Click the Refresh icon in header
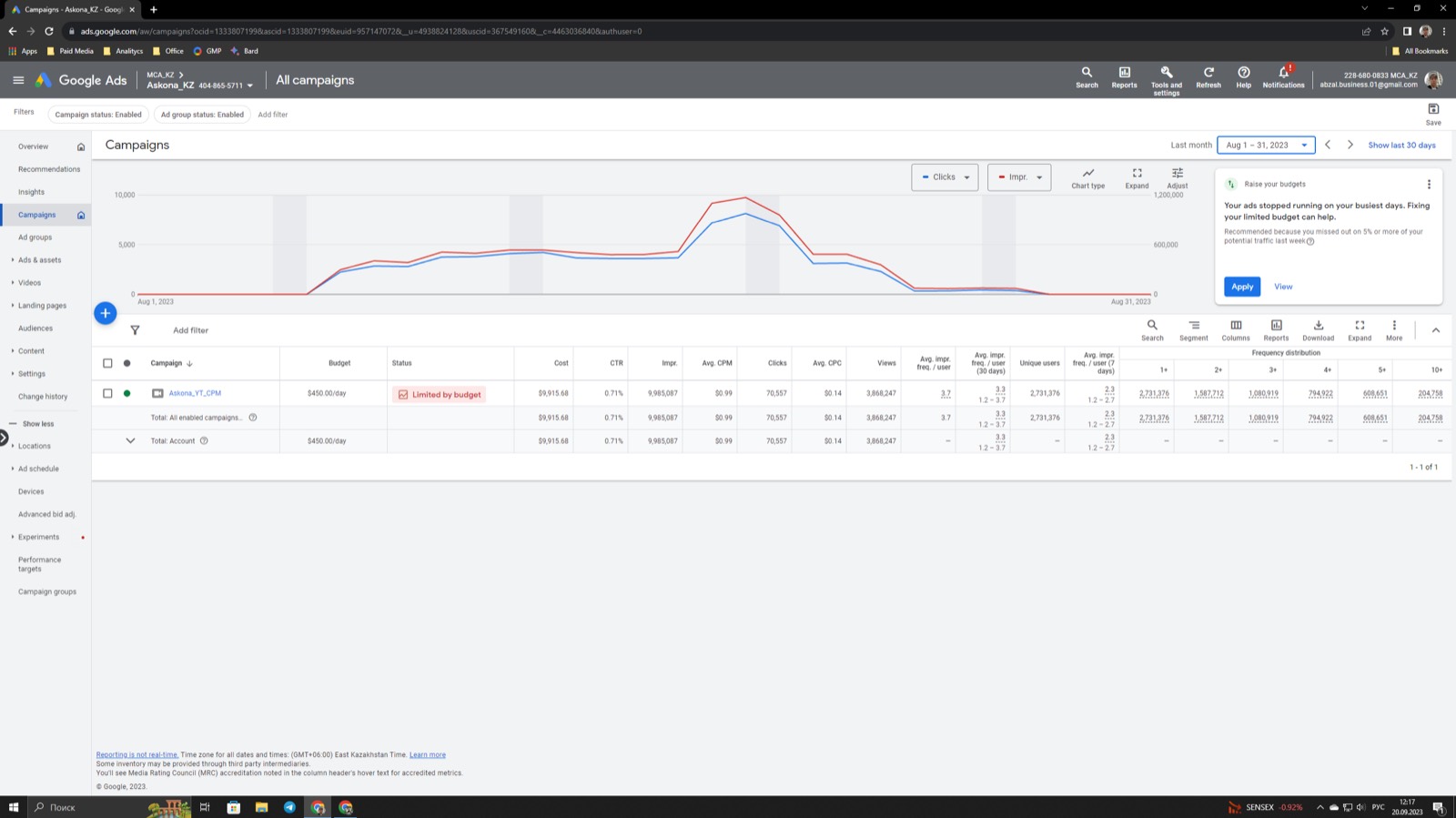The width and height of the screenshot is (1456, 818). pos(1208,72)
